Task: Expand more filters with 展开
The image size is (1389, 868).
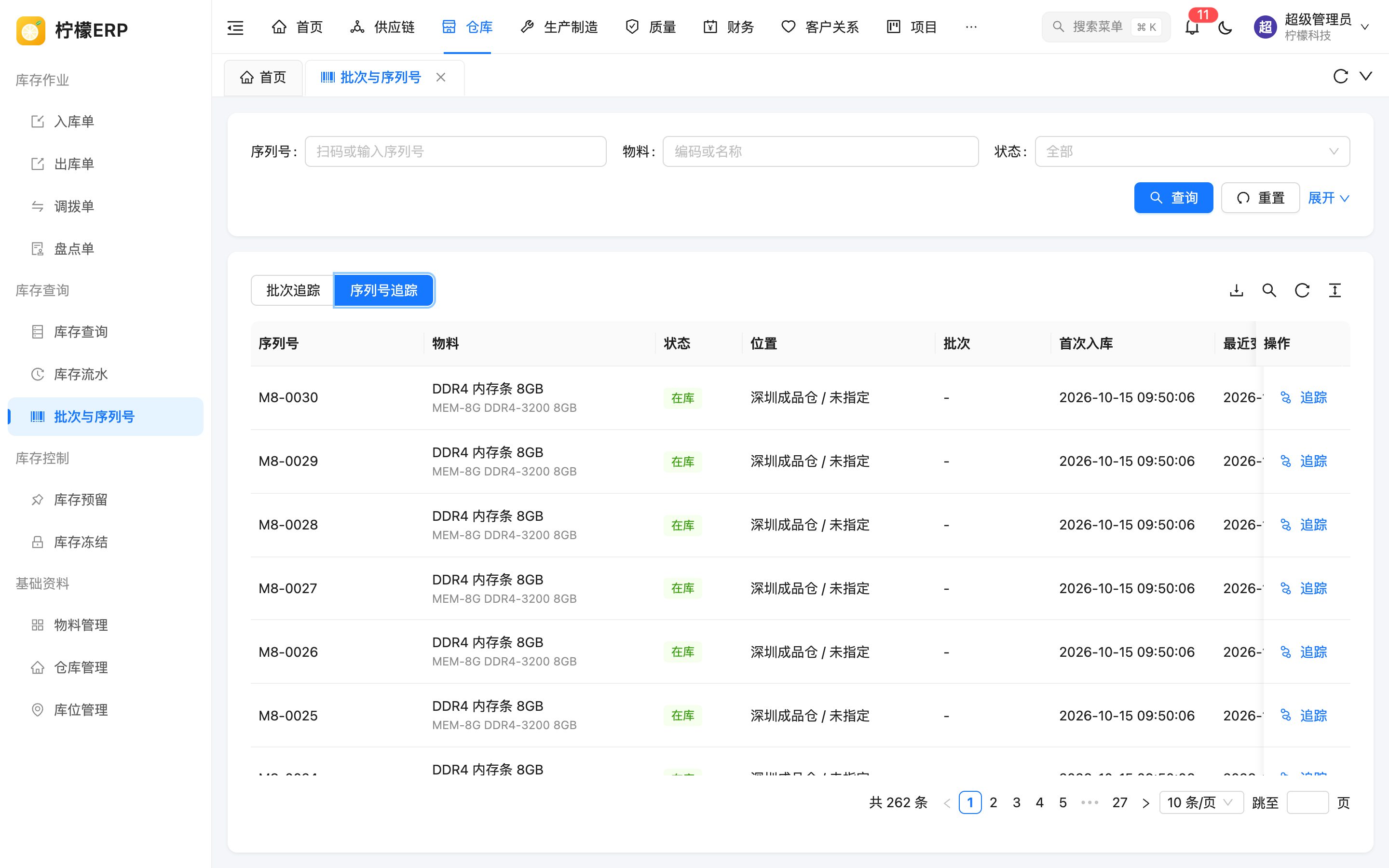Action: click(x=1328, y=198)
